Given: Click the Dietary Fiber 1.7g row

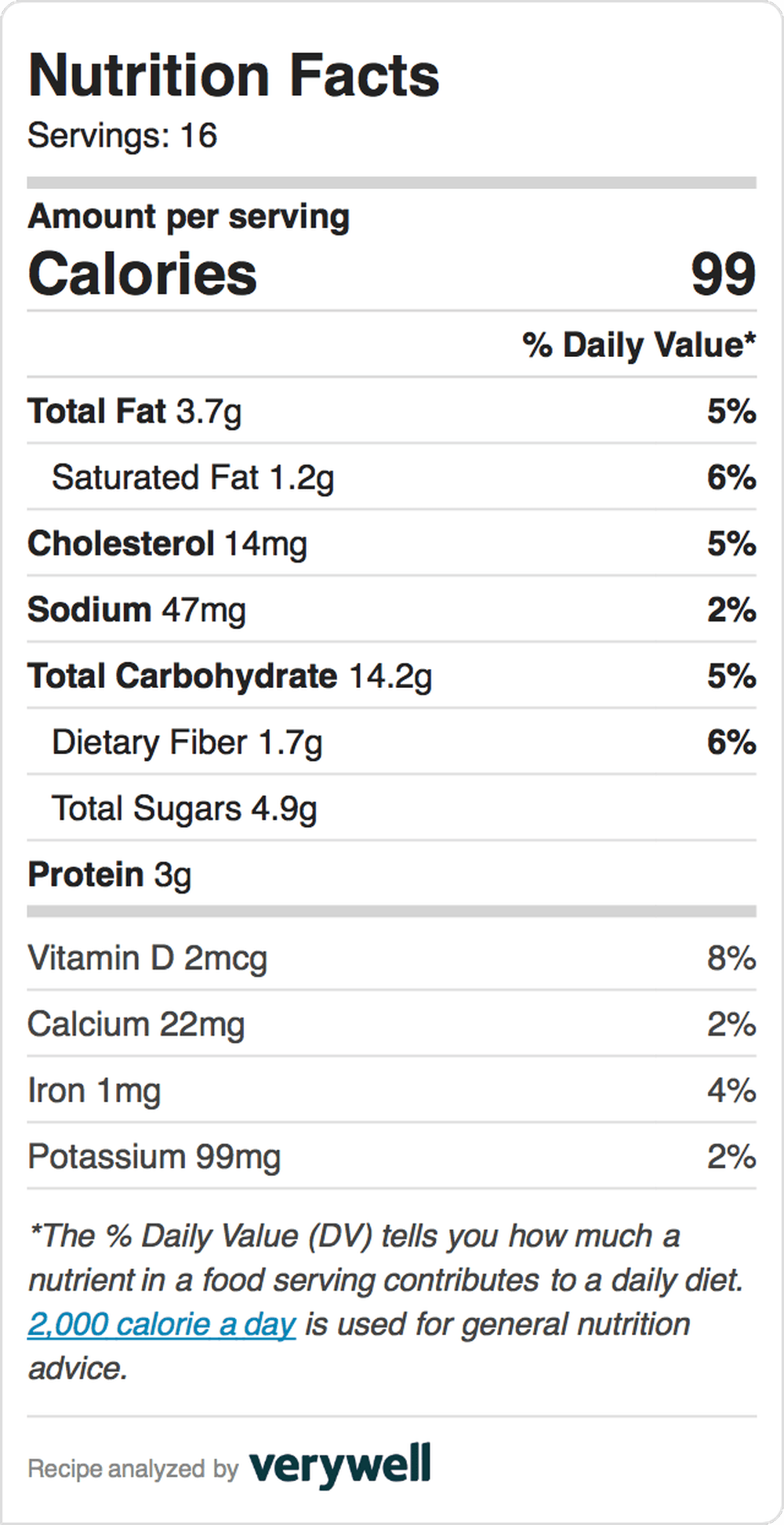Looking at the screenshot, I should coord(392,741).
